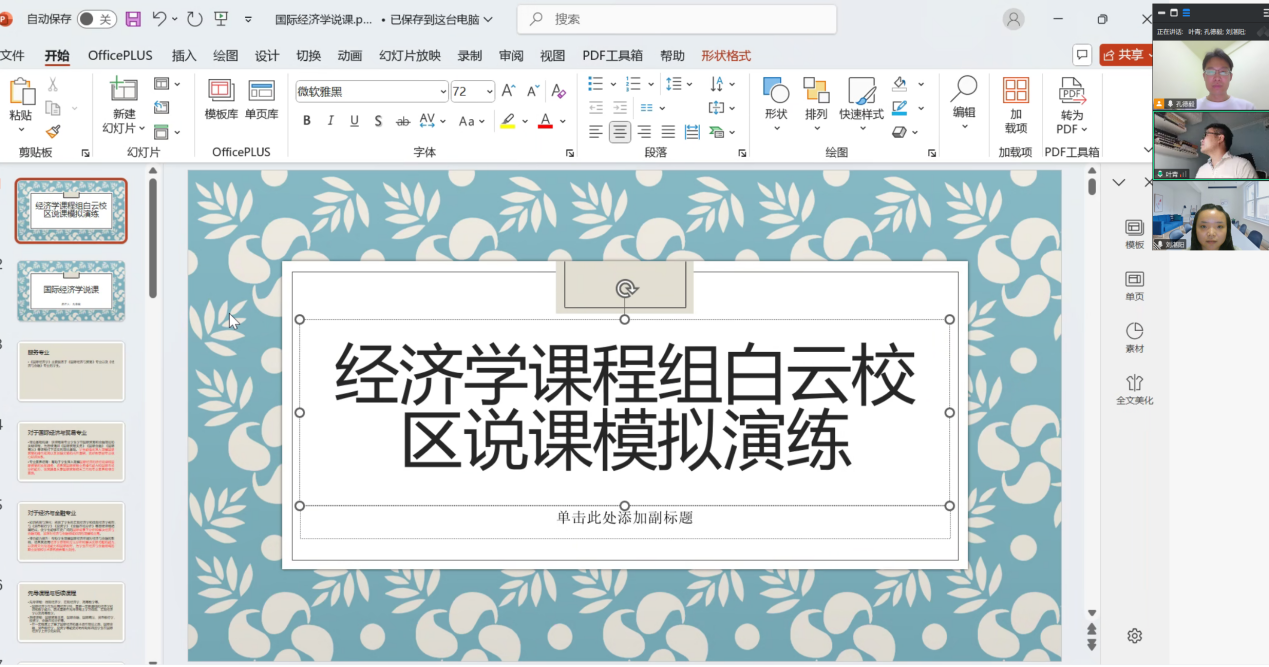Toggle Bold formatting
This screenshot has width=1269, height=667.
[307, 121]
